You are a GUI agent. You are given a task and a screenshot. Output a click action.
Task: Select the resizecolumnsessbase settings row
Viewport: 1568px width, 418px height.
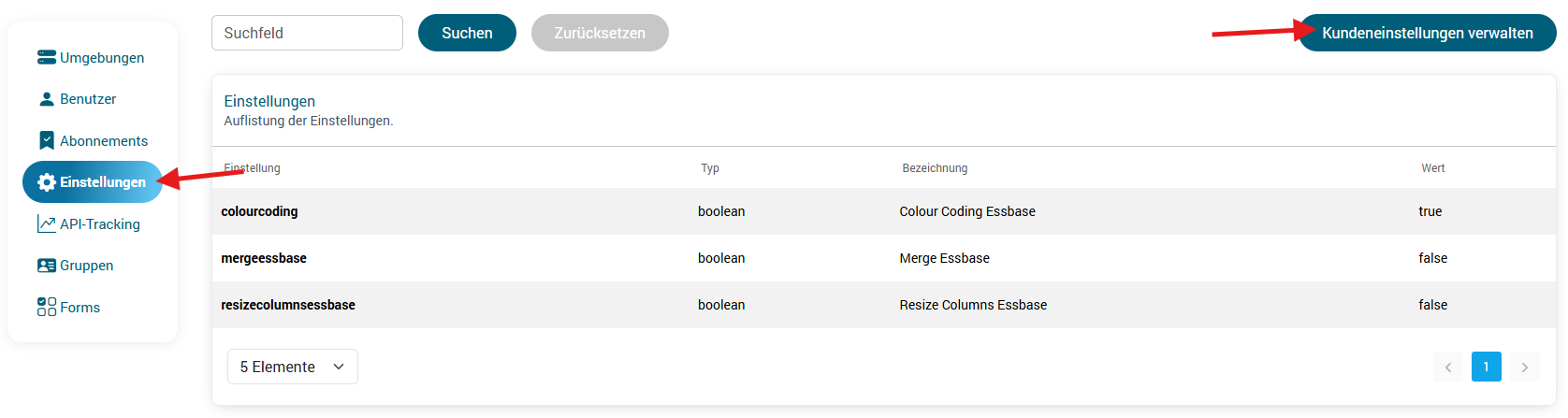883,305
